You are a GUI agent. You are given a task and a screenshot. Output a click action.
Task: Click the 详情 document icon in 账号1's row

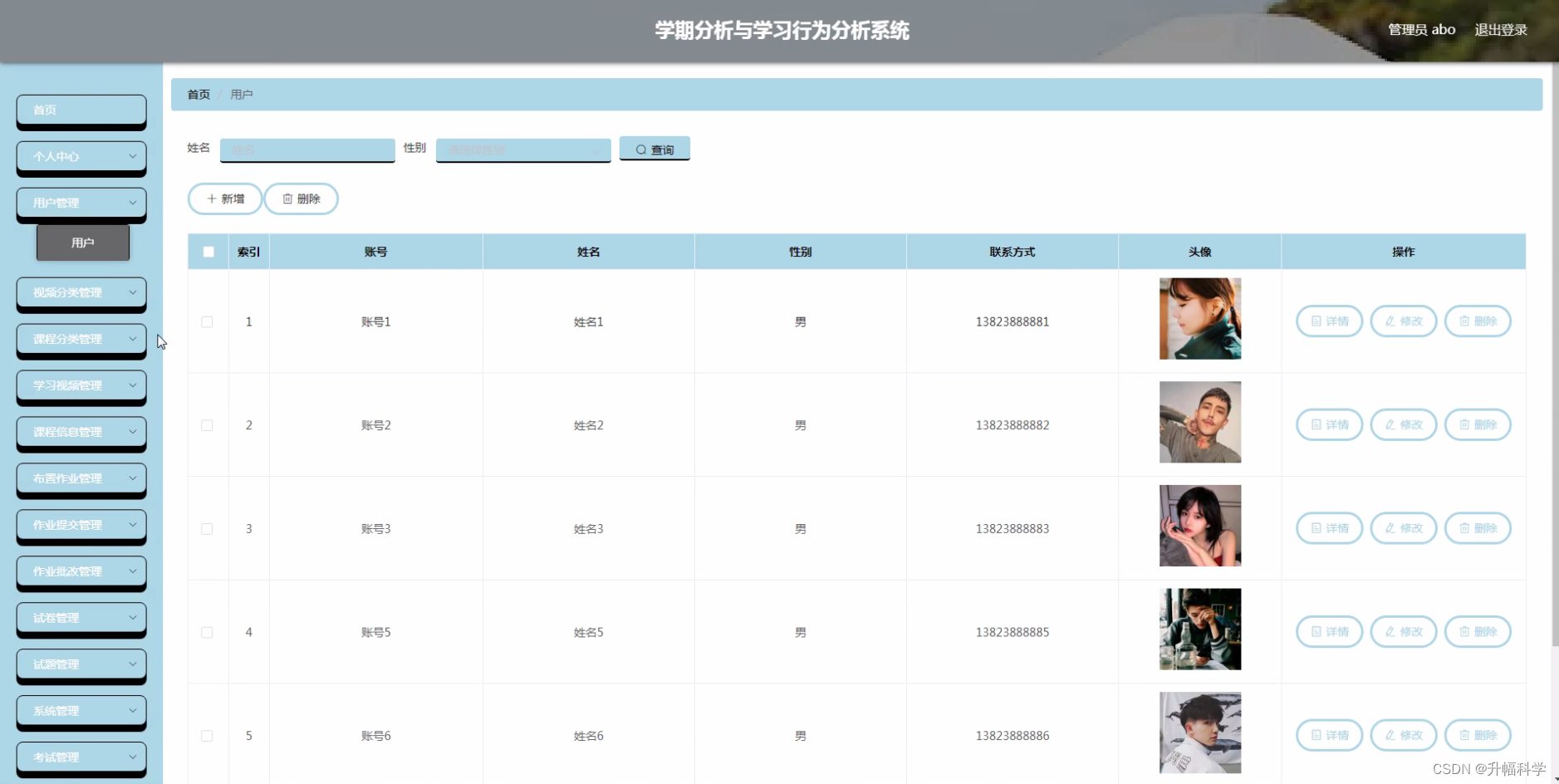[x=1316, y=321]
